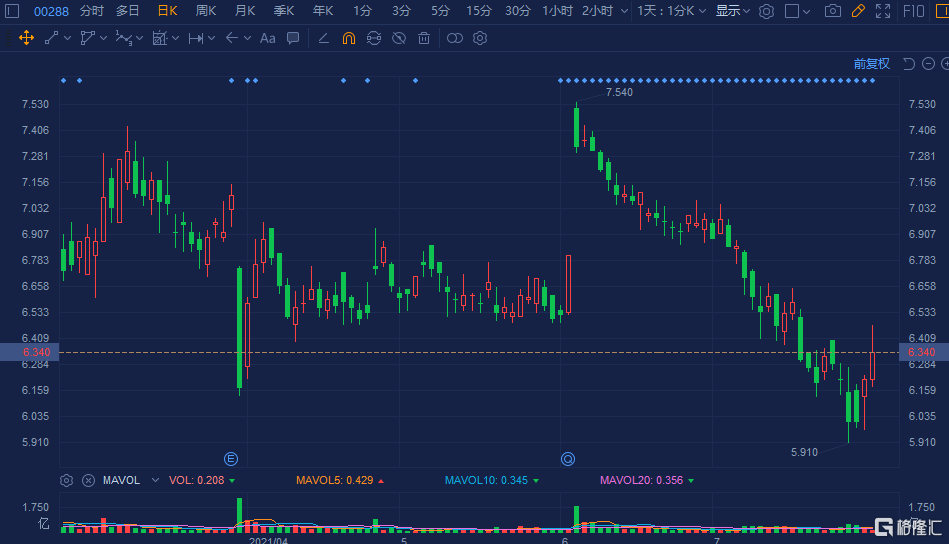Switch to 年K yearly chart
The width and height of the screenshot is (949, 544).
323,11
